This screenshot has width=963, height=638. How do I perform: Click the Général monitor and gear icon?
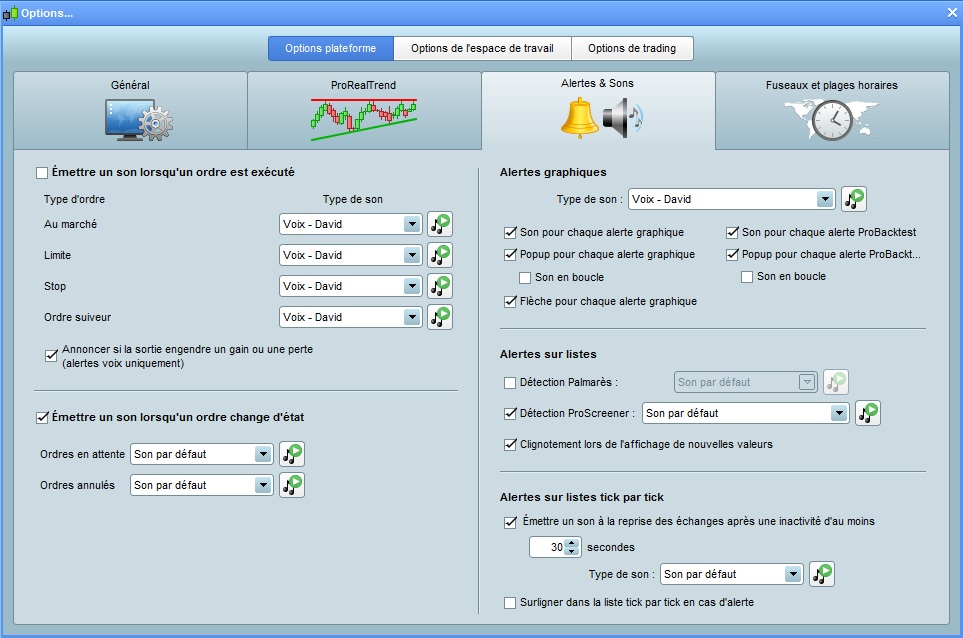[139, 120]
